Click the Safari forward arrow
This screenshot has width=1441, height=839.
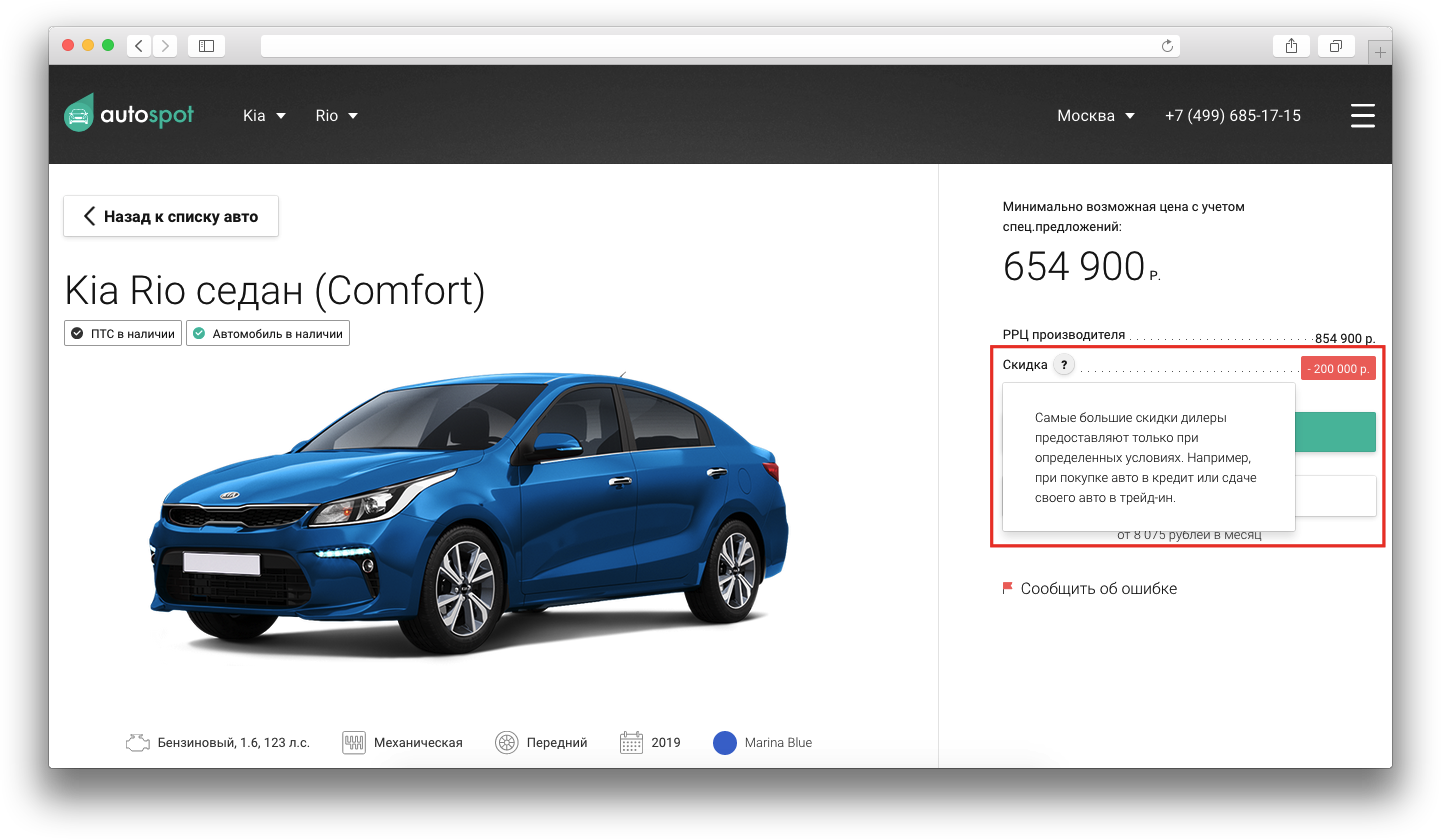tap(164, 46)
